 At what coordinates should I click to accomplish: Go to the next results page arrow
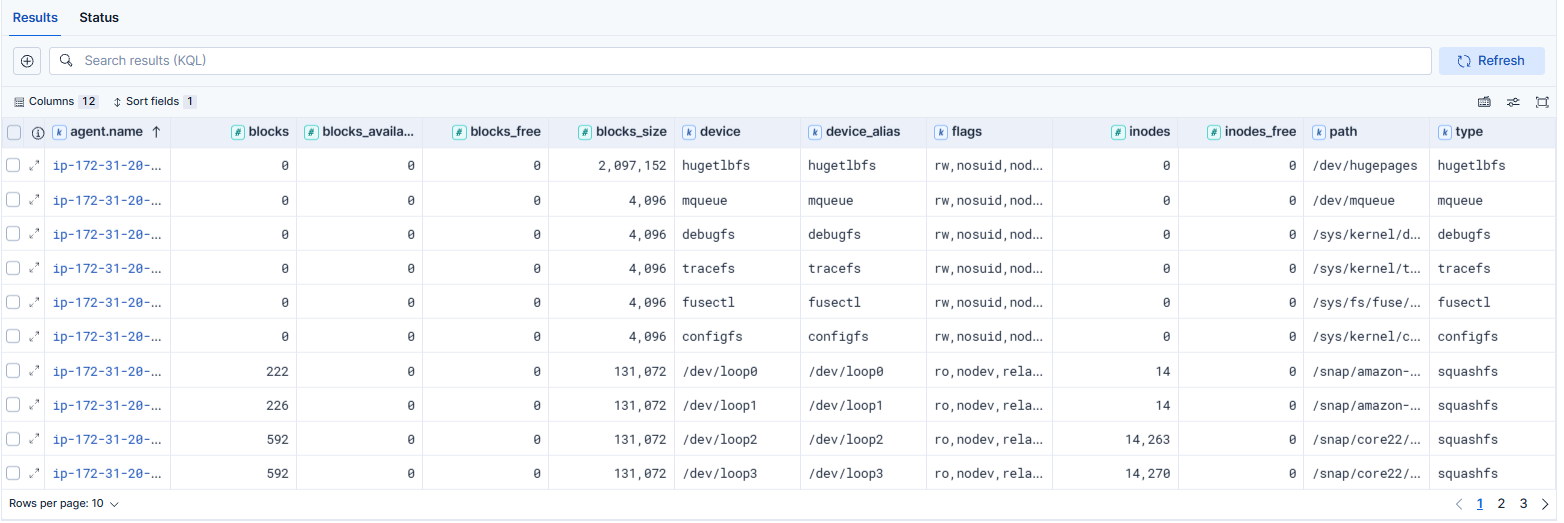tap(1545, 504)
